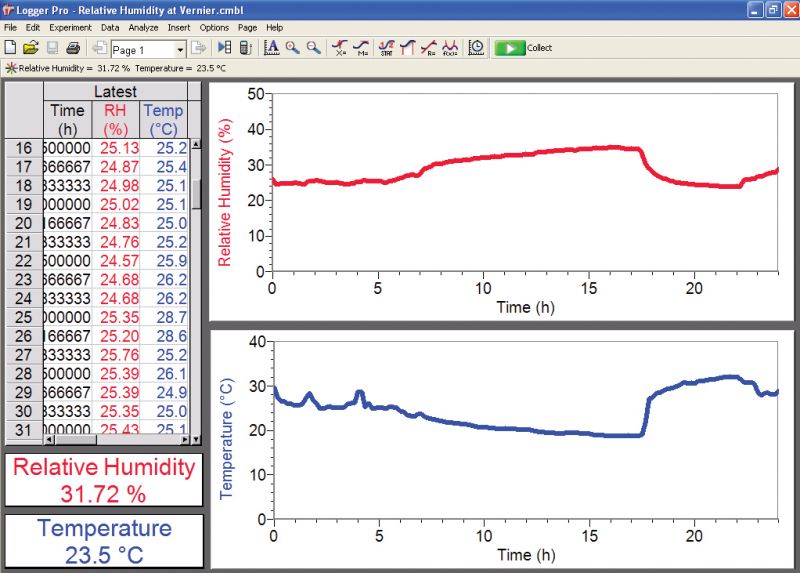The height and width of the screenshot is (573, 800).
Task: Click the sensor status icon beside Relative Humidity
Action: 11,68
